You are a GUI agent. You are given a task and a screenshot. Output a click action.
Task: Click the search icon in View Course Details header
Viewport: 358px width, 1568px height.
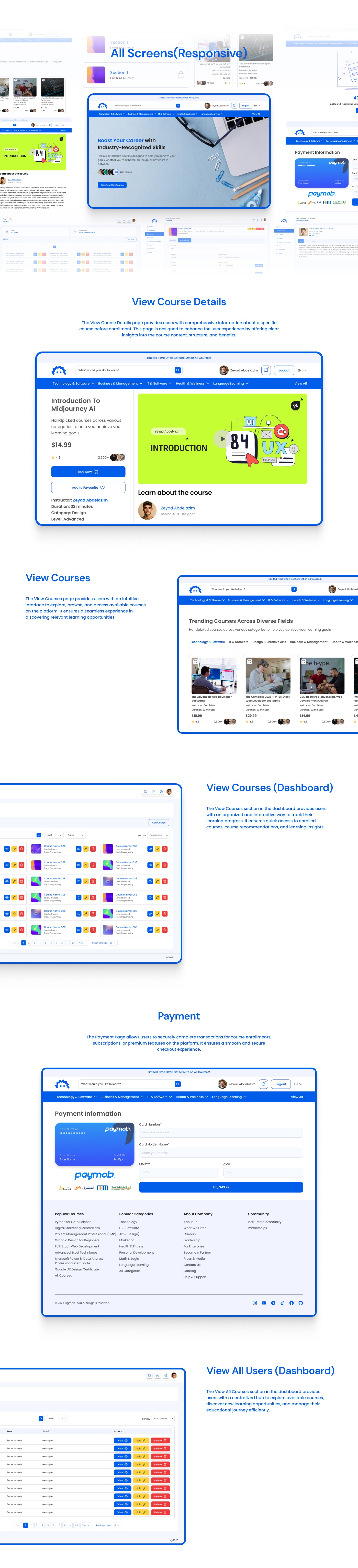(x=178, y=370)
